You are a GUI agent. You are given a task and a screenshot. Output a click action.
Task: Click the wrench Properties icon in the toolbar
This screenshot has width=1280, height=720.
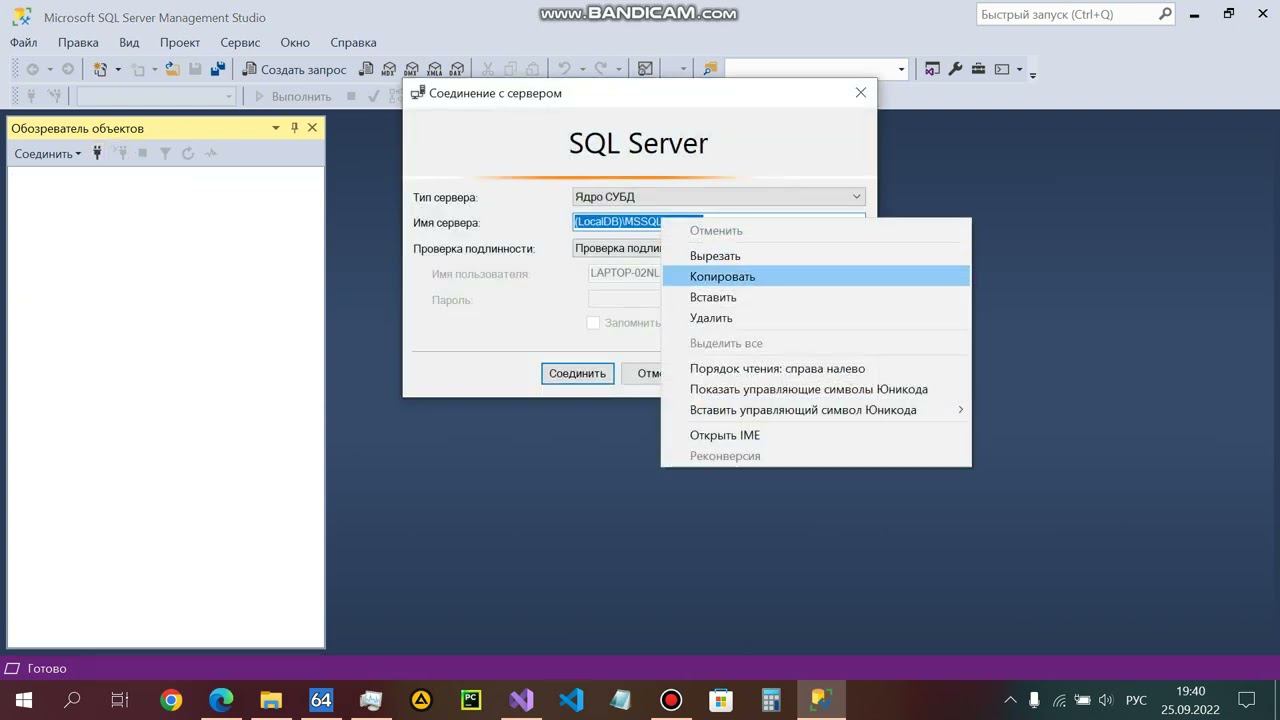click(955, 69)
